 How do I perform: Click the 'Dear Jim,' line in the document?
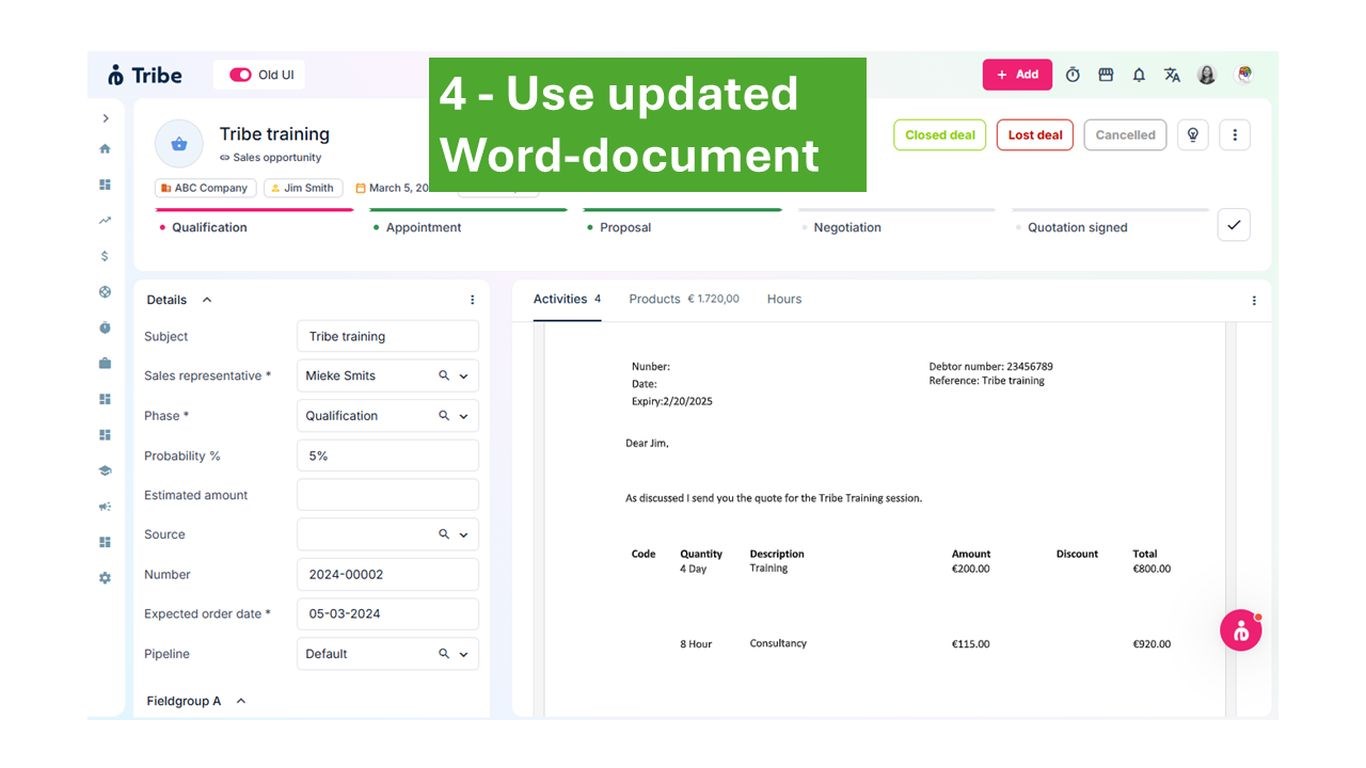pos(647,443)
